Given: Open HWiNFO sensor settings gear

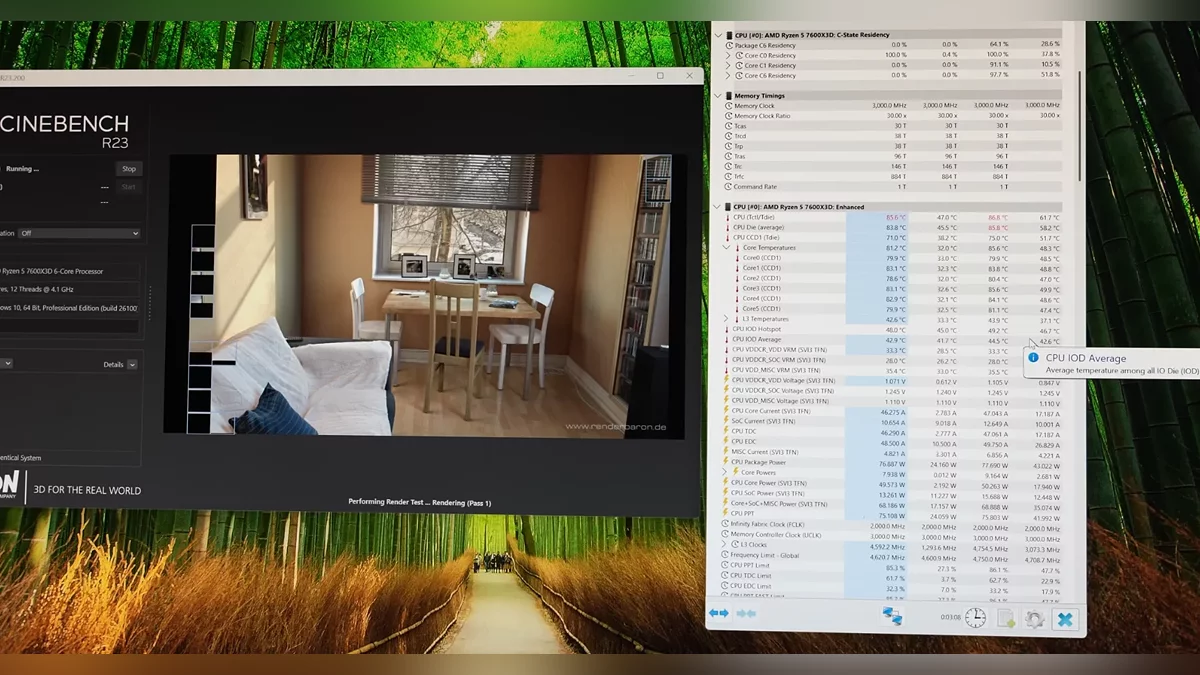Looking at the screenshot, I should click(x=1035, y=620).
